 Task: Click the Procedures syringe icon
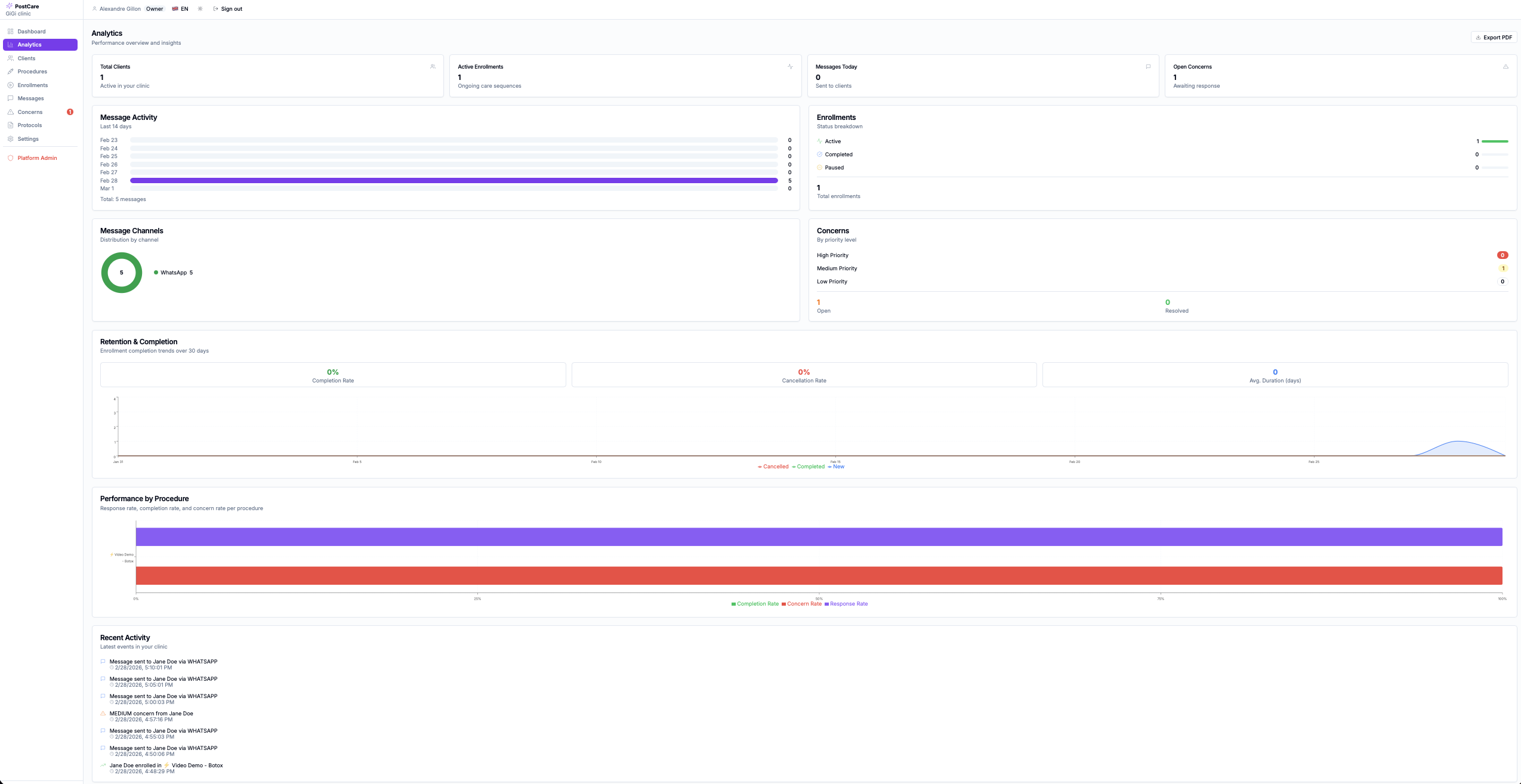[11, 71]
